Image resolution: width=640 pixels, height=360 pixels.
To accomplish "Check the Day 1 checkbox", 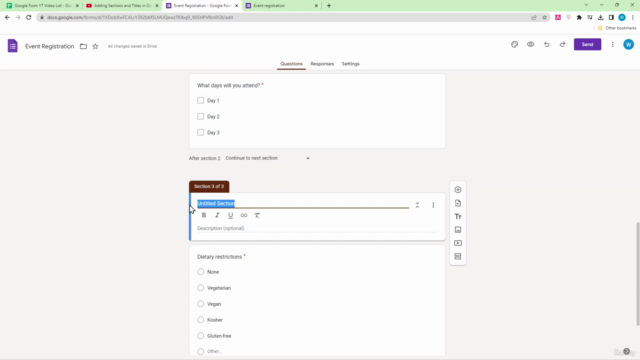I will click(200, 100).
